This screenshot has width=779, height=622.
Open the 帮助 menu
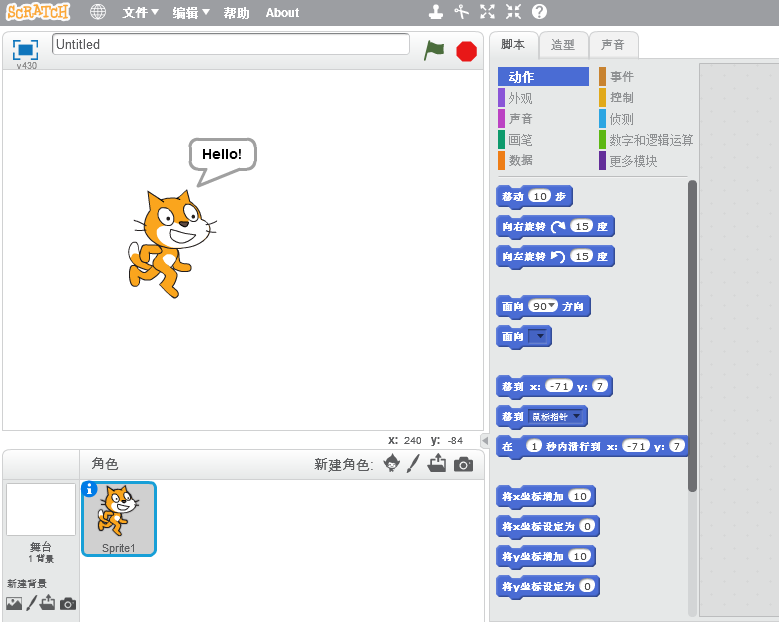coord(236,13)
